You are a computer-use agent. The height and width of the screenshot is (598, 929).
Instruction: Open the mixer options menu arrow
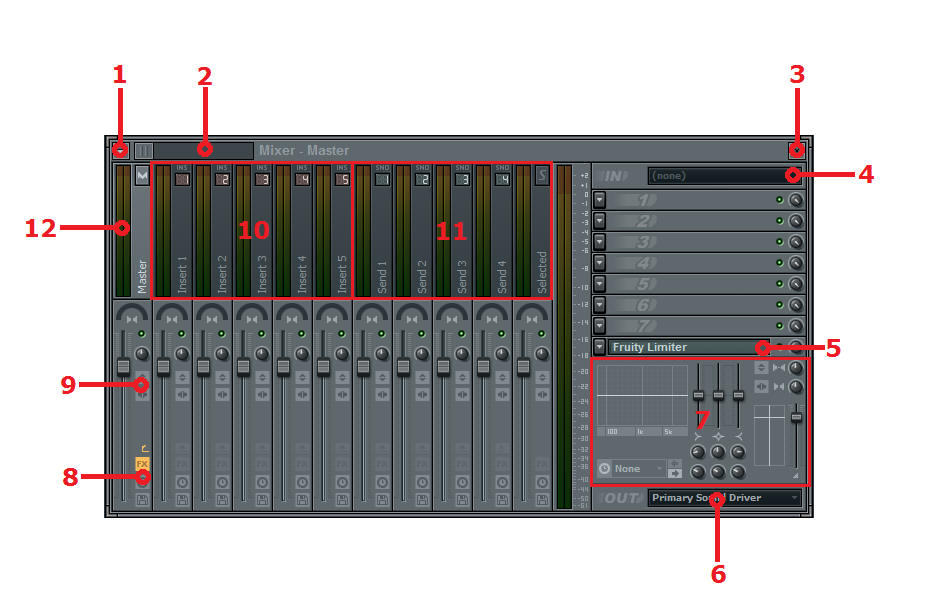[120, 151]
